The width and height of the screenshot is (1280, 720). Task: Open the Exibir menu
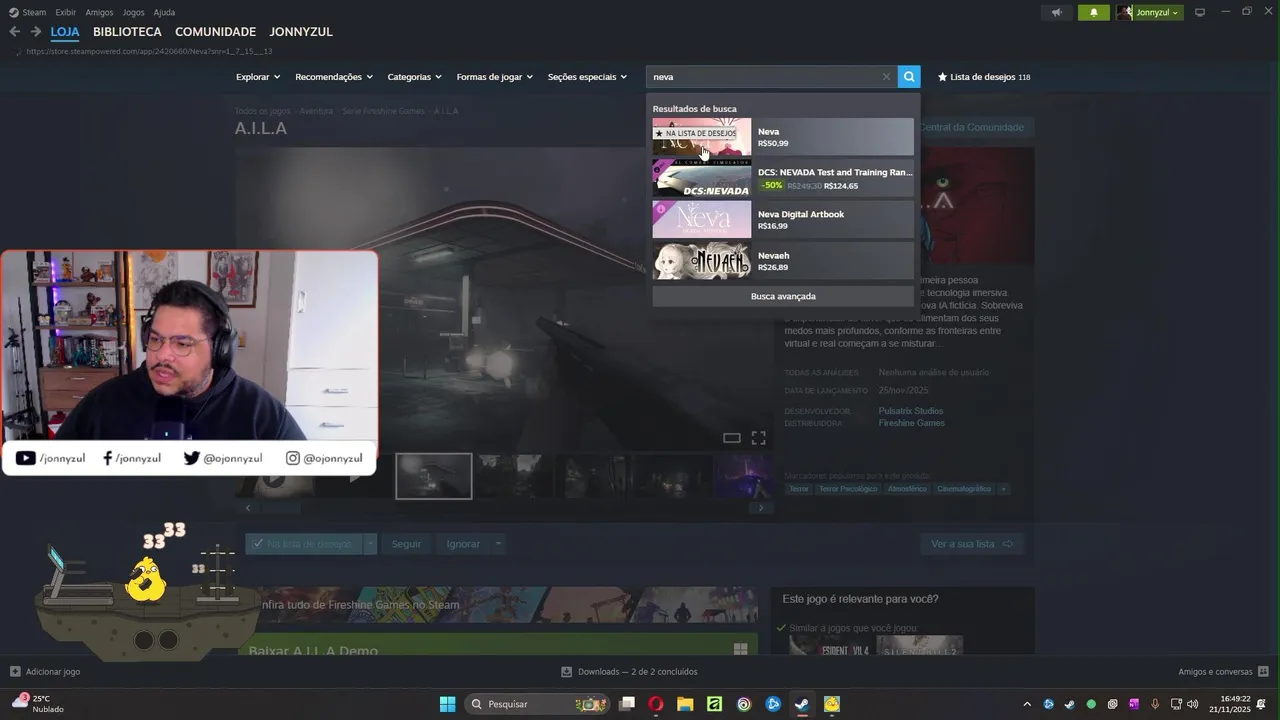(65, 12)
